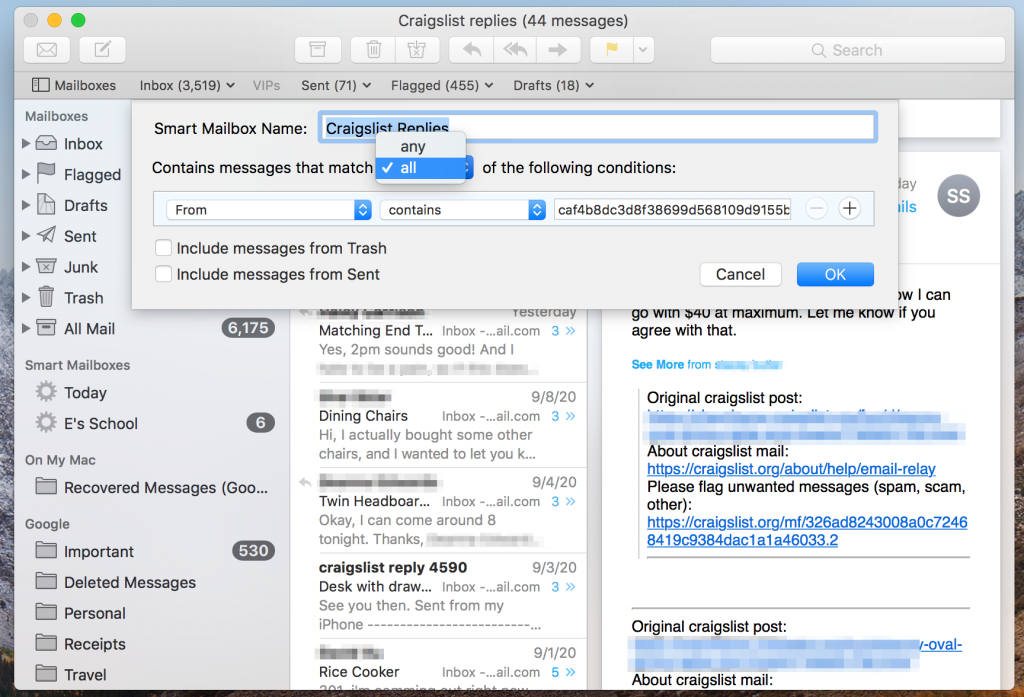Image resolution: width=1024 pixels, height=697 pixels.
Task: Expand Matching End T... thread arrows
Action: [570, 331]
